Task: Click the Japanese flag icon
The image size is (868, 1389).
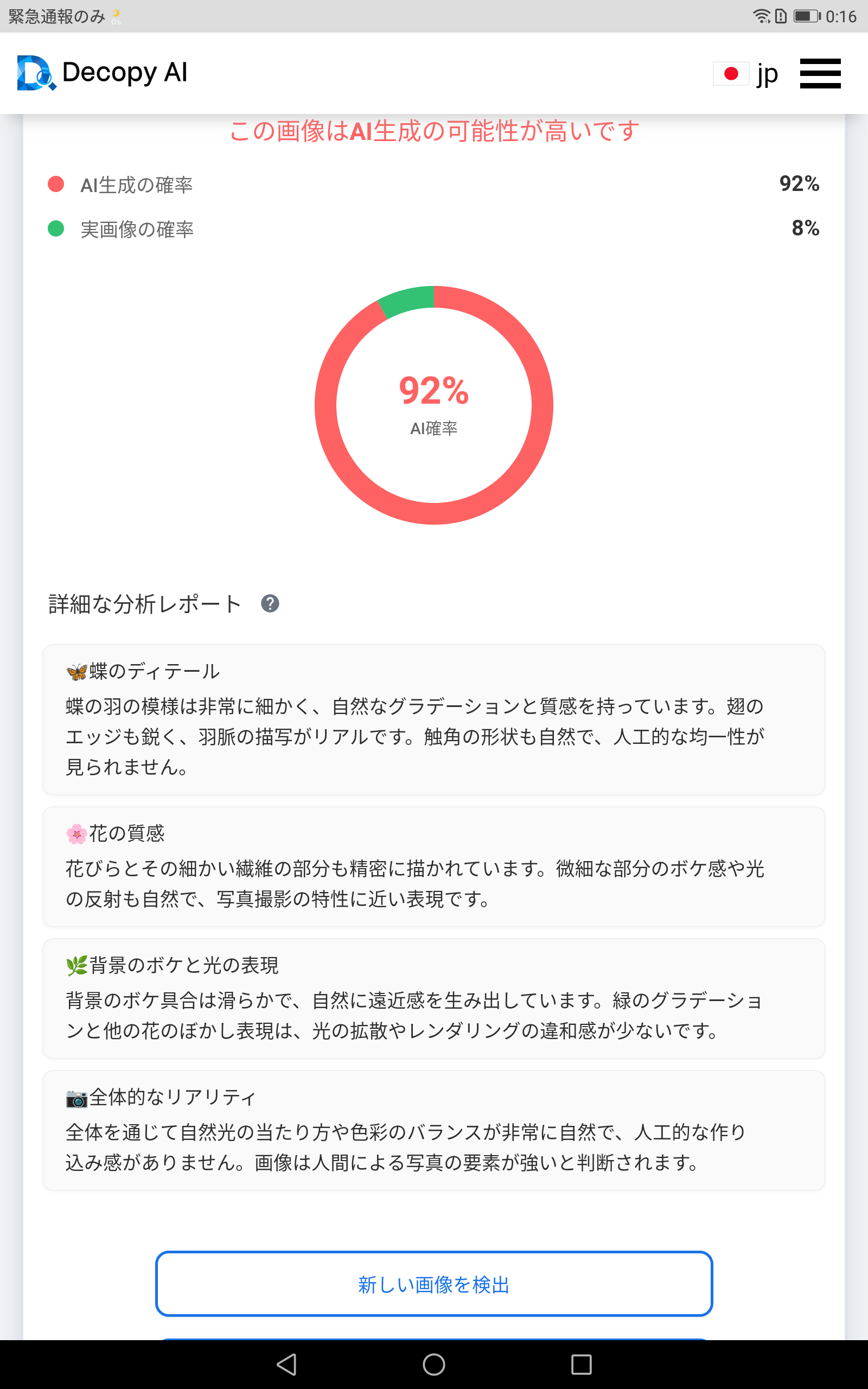Action: click(731, 73)
